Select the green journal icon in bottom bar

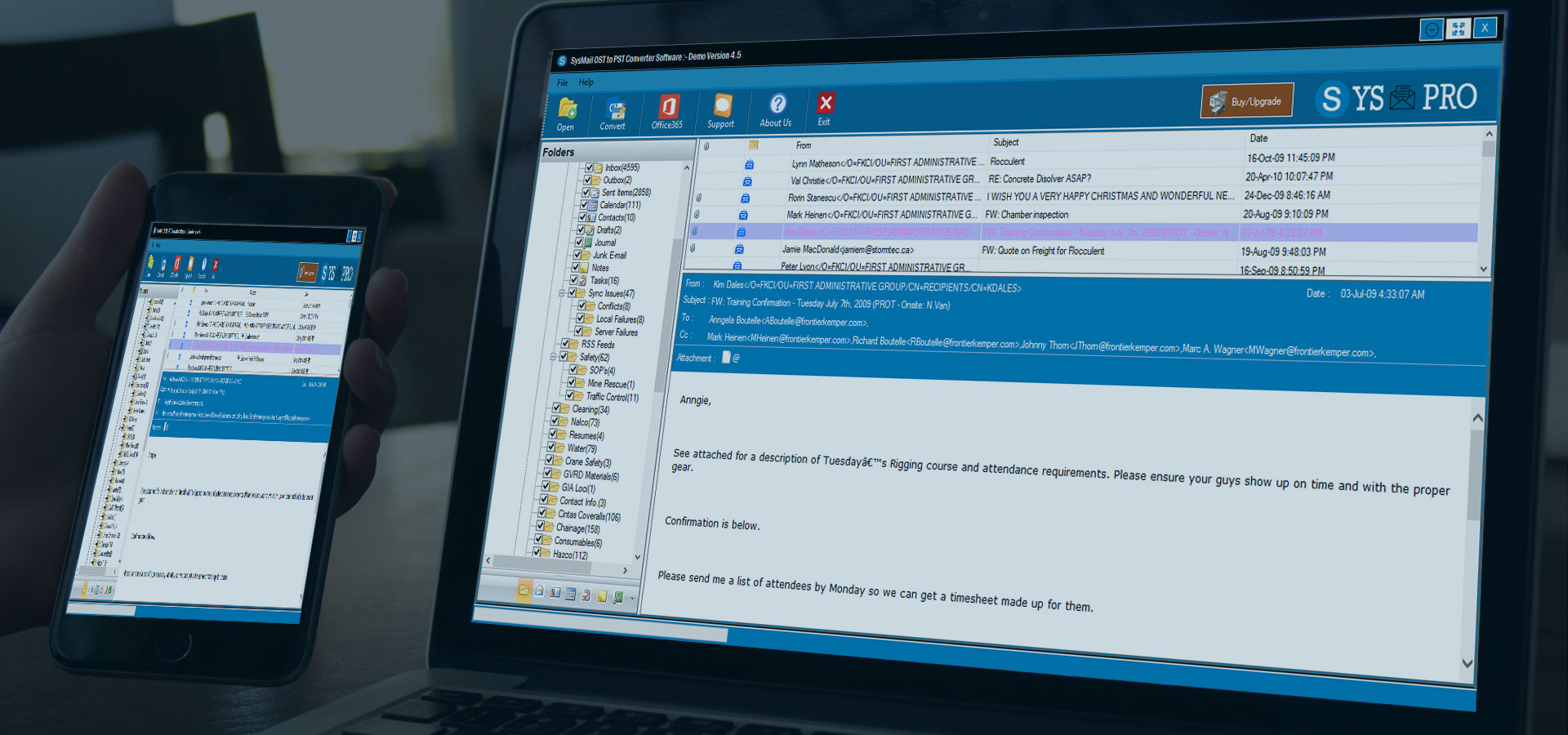point(618,598)
